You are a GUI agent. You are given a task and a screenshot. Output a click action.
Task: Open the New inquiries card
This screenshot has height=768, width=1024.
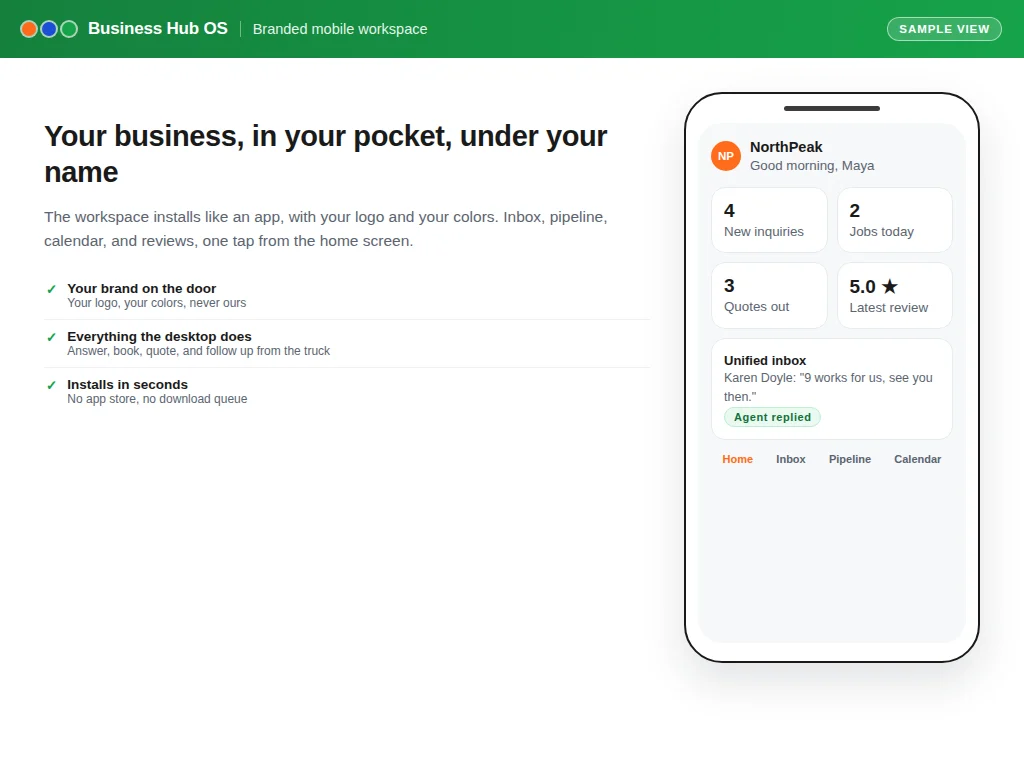point(769,220)
